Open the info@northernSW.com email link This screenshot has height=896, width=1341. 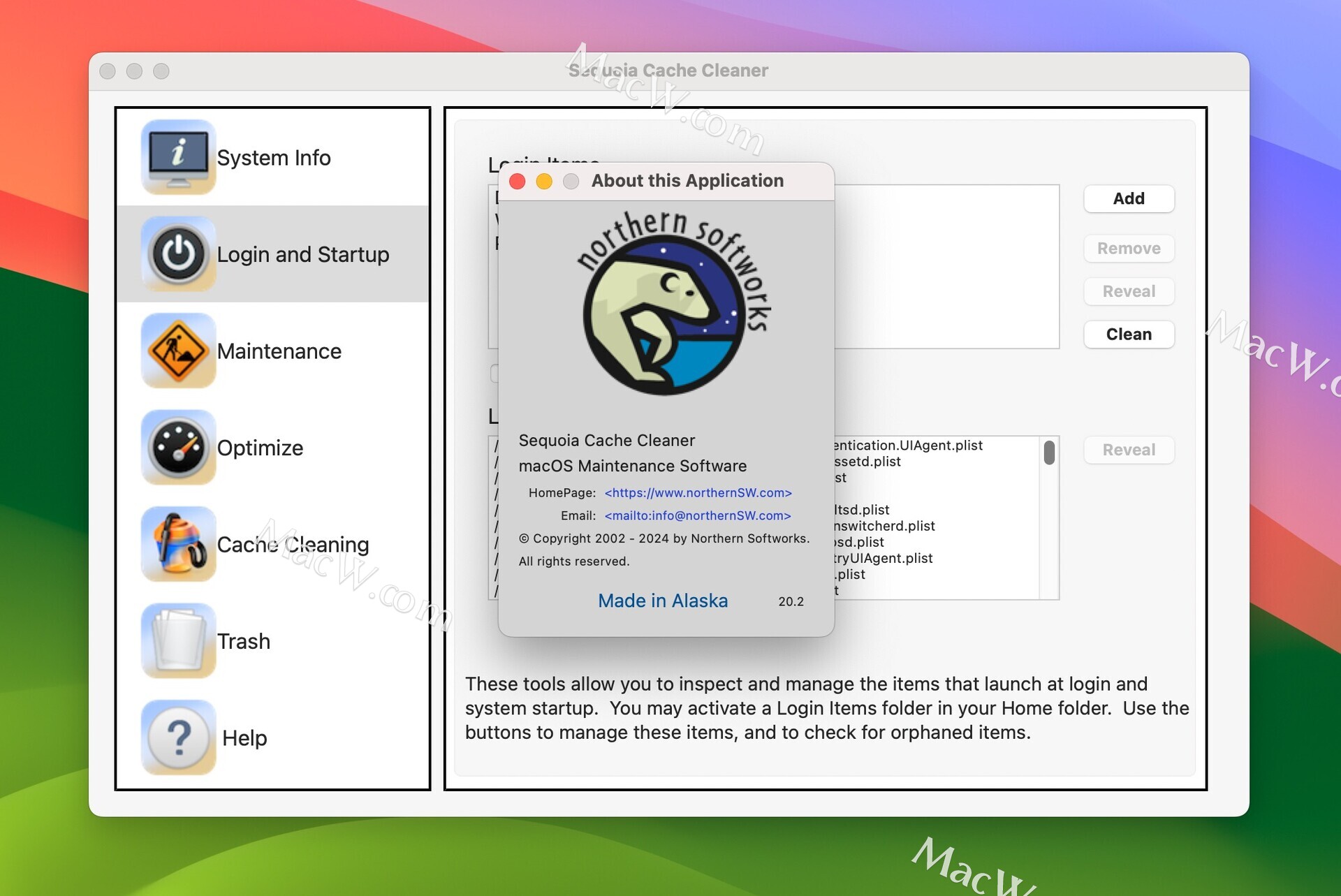[x=698, y=515]
